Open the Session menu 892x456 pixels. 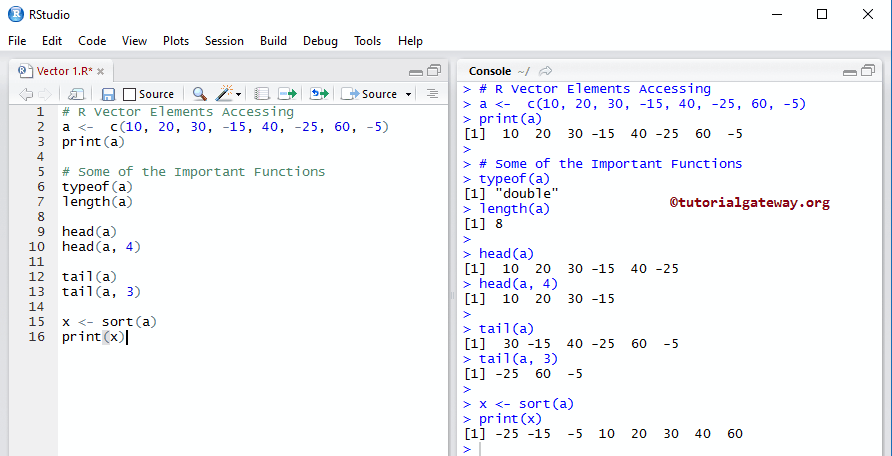pyautogui.click(x=224, y=41)
